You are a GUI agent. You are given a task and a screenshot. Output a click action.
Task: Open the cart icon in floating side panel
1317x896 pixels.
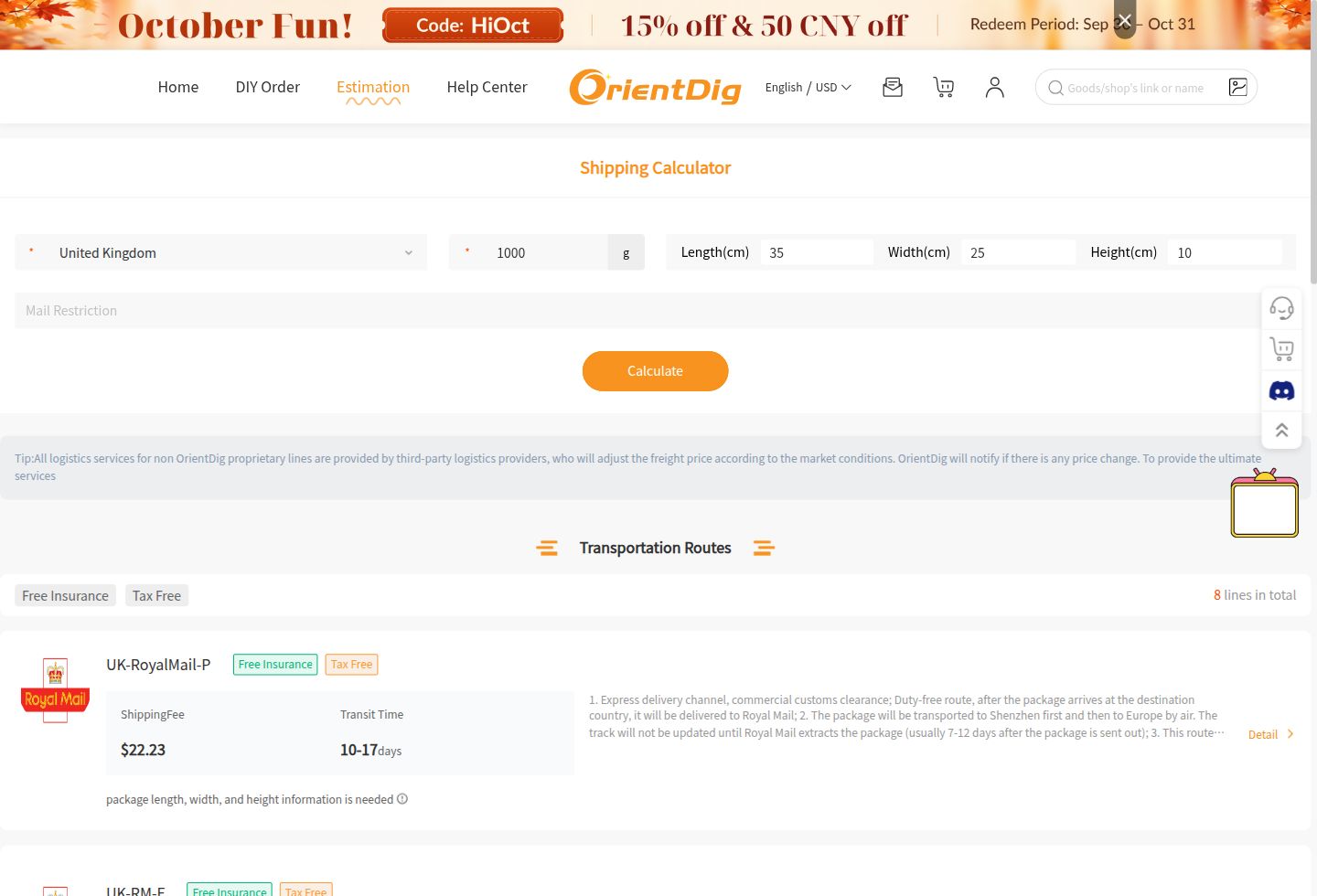tap(1281, 348)
